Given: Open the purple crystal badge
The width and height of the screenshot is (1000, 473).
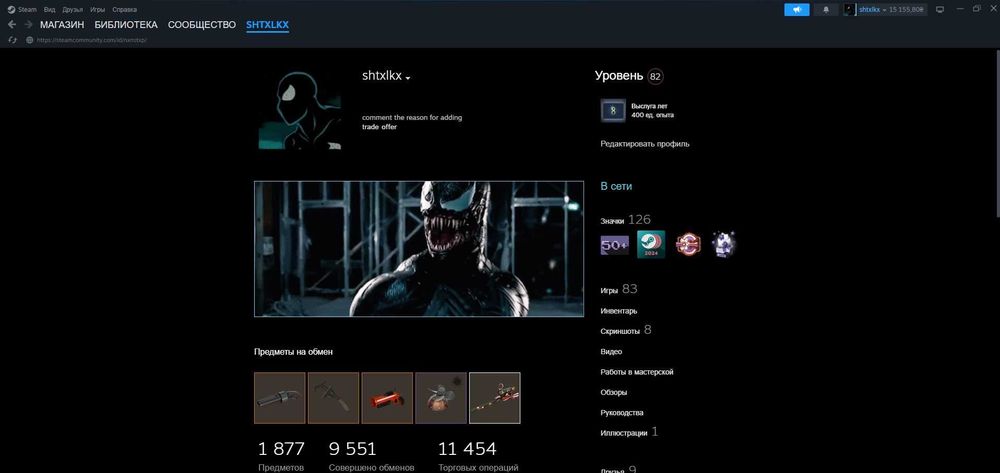Looking at the screenshot, I should 724,245.
